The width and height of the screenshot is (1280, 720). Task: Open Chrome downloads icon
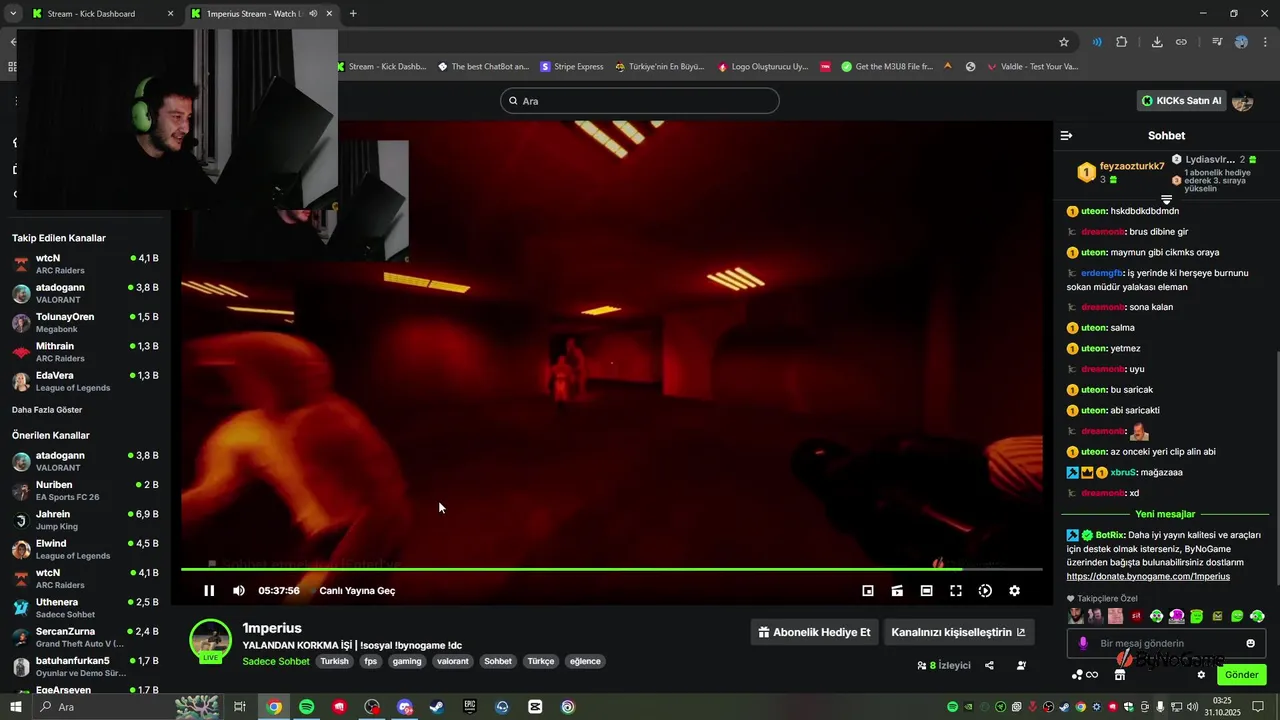click(x=1157, y=42)
